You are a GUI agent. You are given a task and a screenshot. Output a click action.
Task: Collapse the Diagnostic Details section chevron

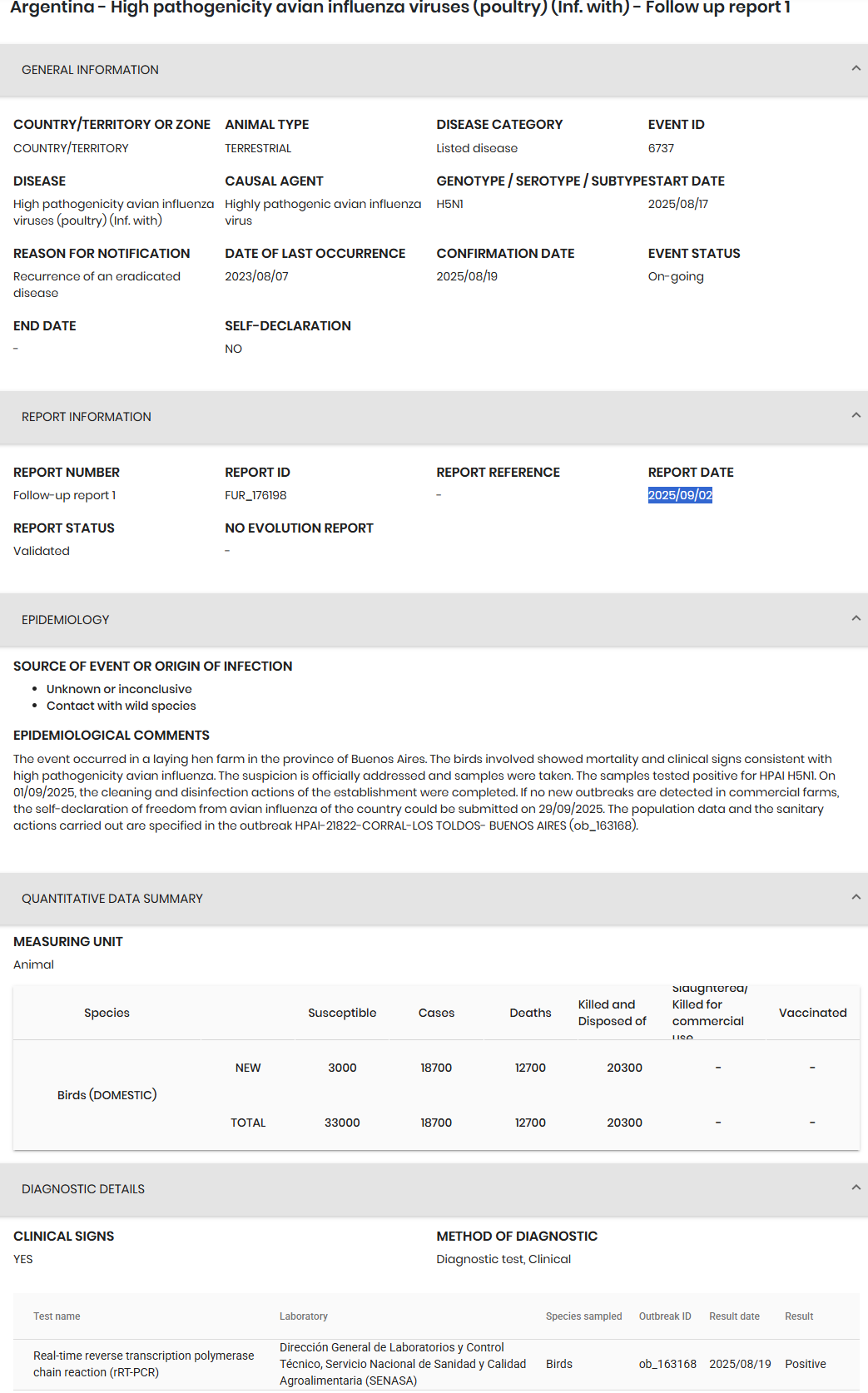point(856,1187)
